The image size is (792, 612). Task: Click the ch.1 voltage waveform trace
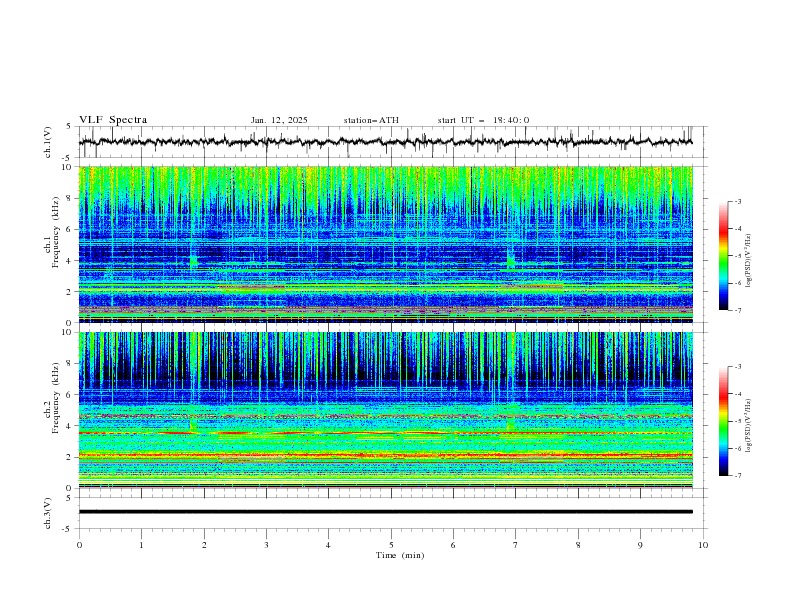(x=386, y=142)
